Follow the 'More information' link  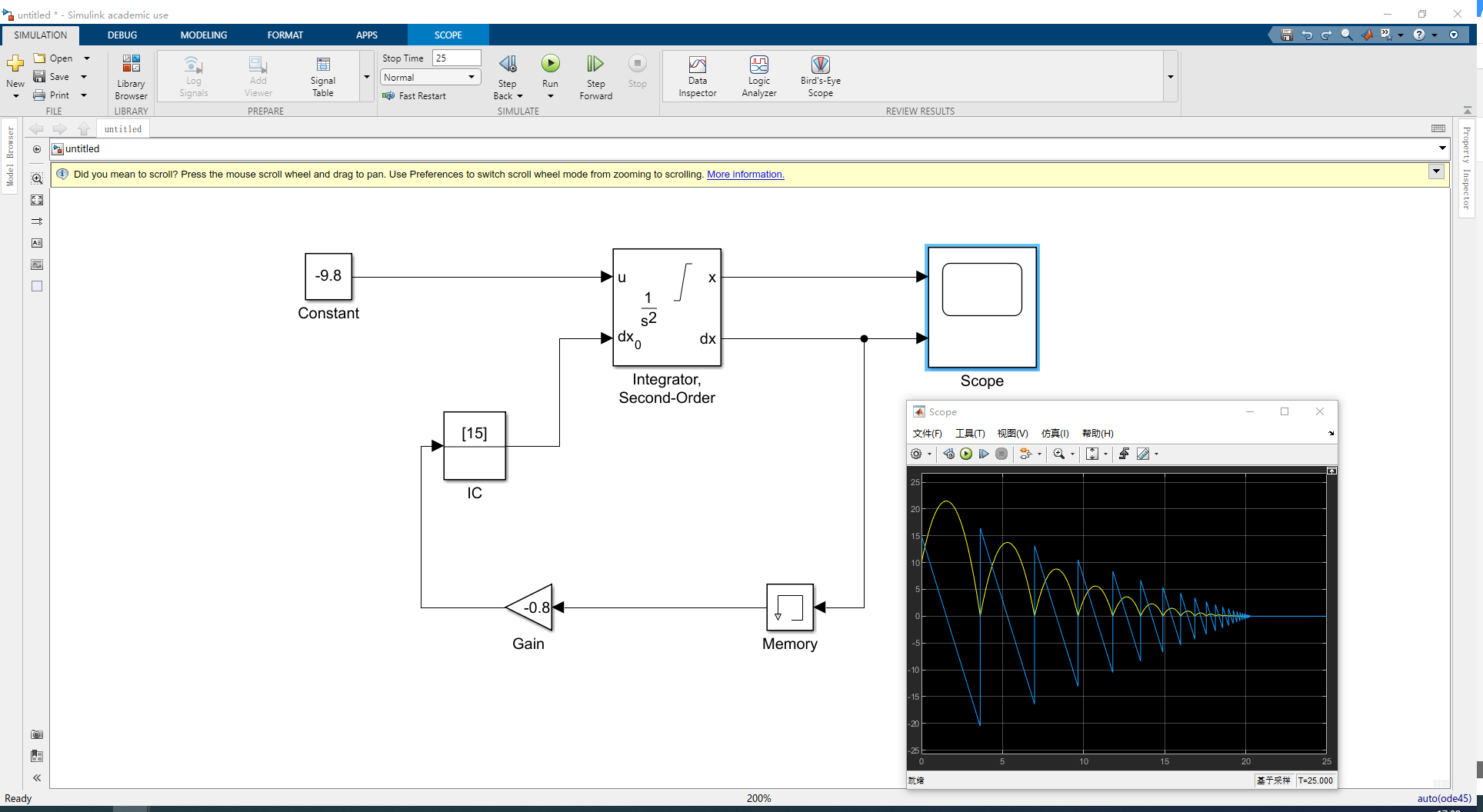(x=745, y=175)
